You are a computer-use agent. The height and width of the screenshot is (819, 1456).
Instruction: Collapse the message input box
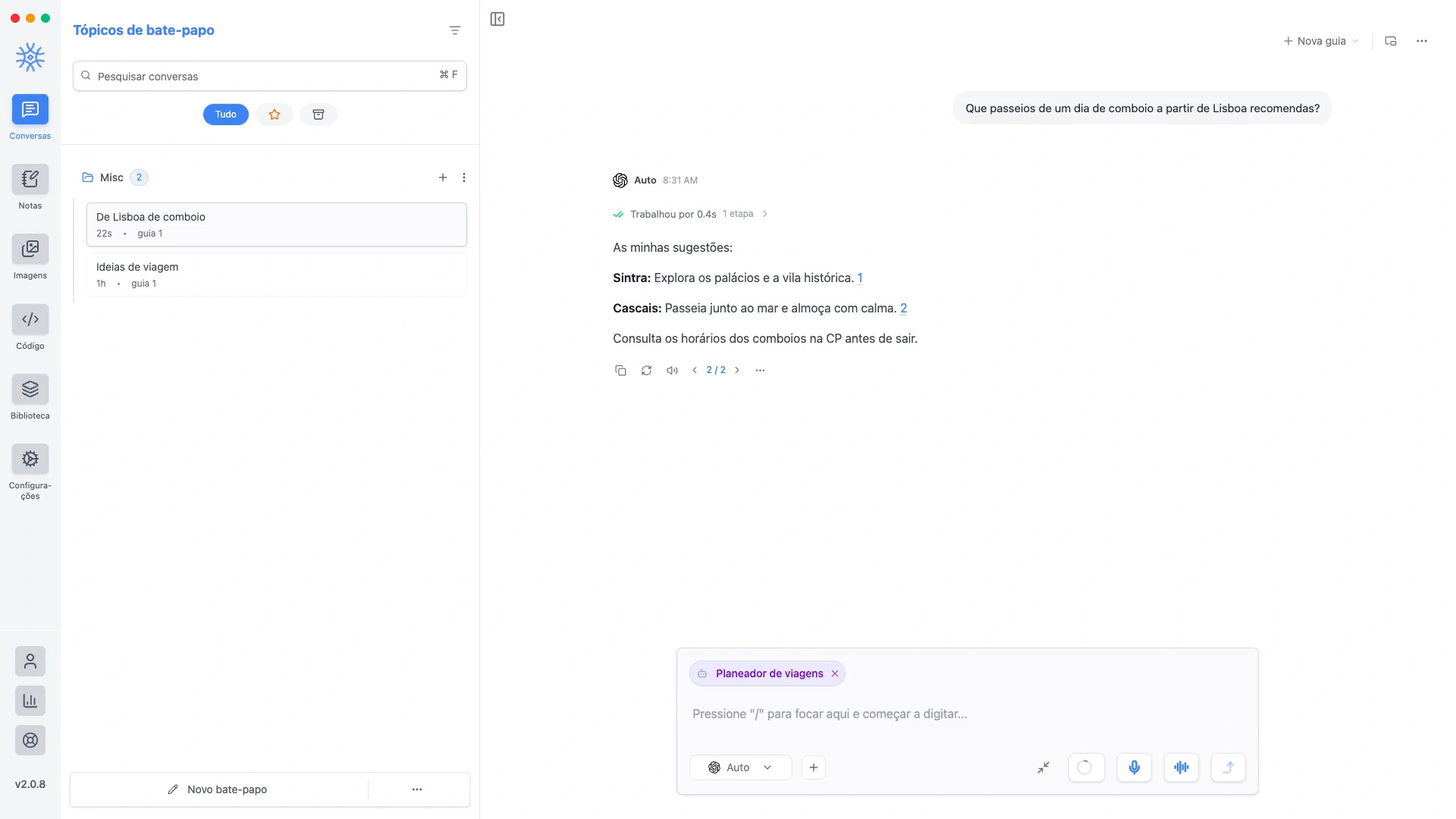[x=1043, y=767]
